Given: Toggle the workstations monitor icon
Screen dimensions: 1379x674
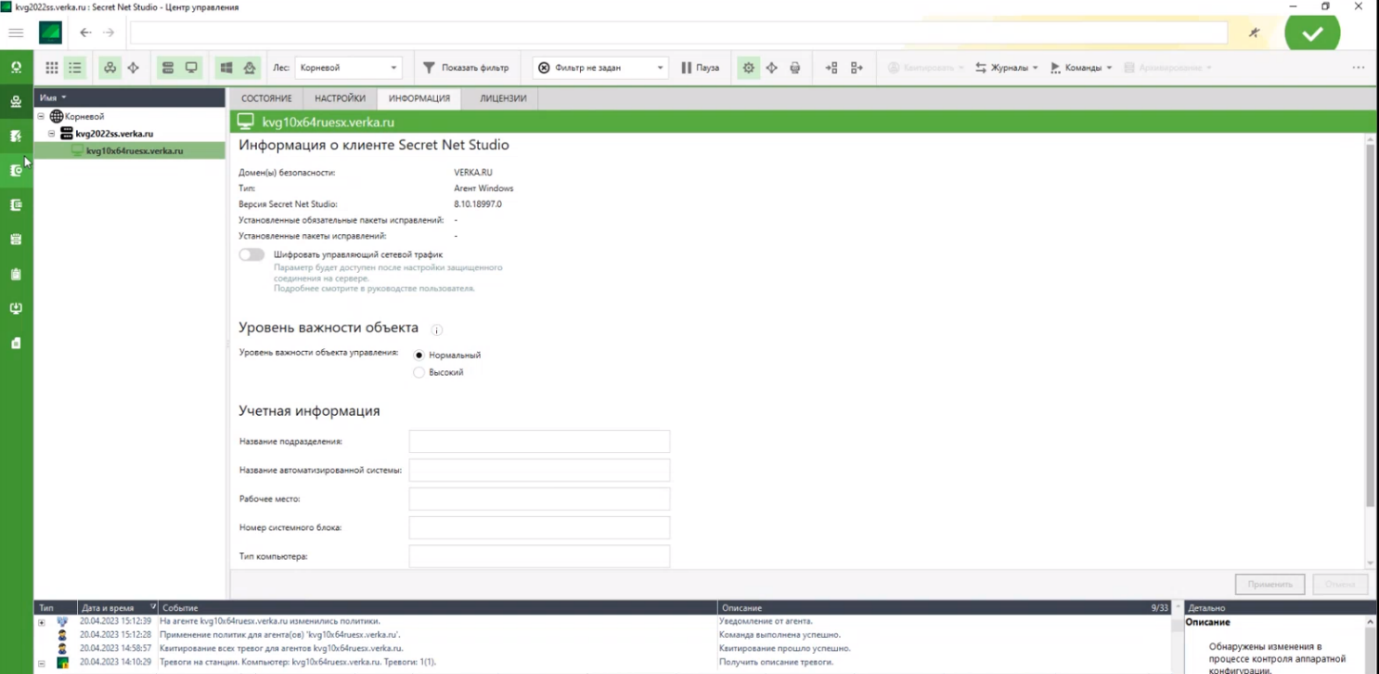Looking at the screenshot, I should [x=191, y=68].
